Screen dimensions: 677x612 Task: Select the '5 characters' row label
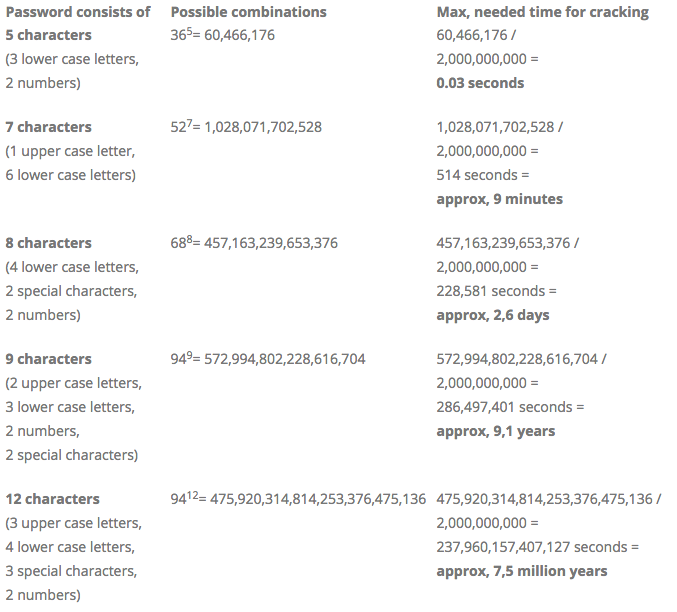(x=48, y=35)
